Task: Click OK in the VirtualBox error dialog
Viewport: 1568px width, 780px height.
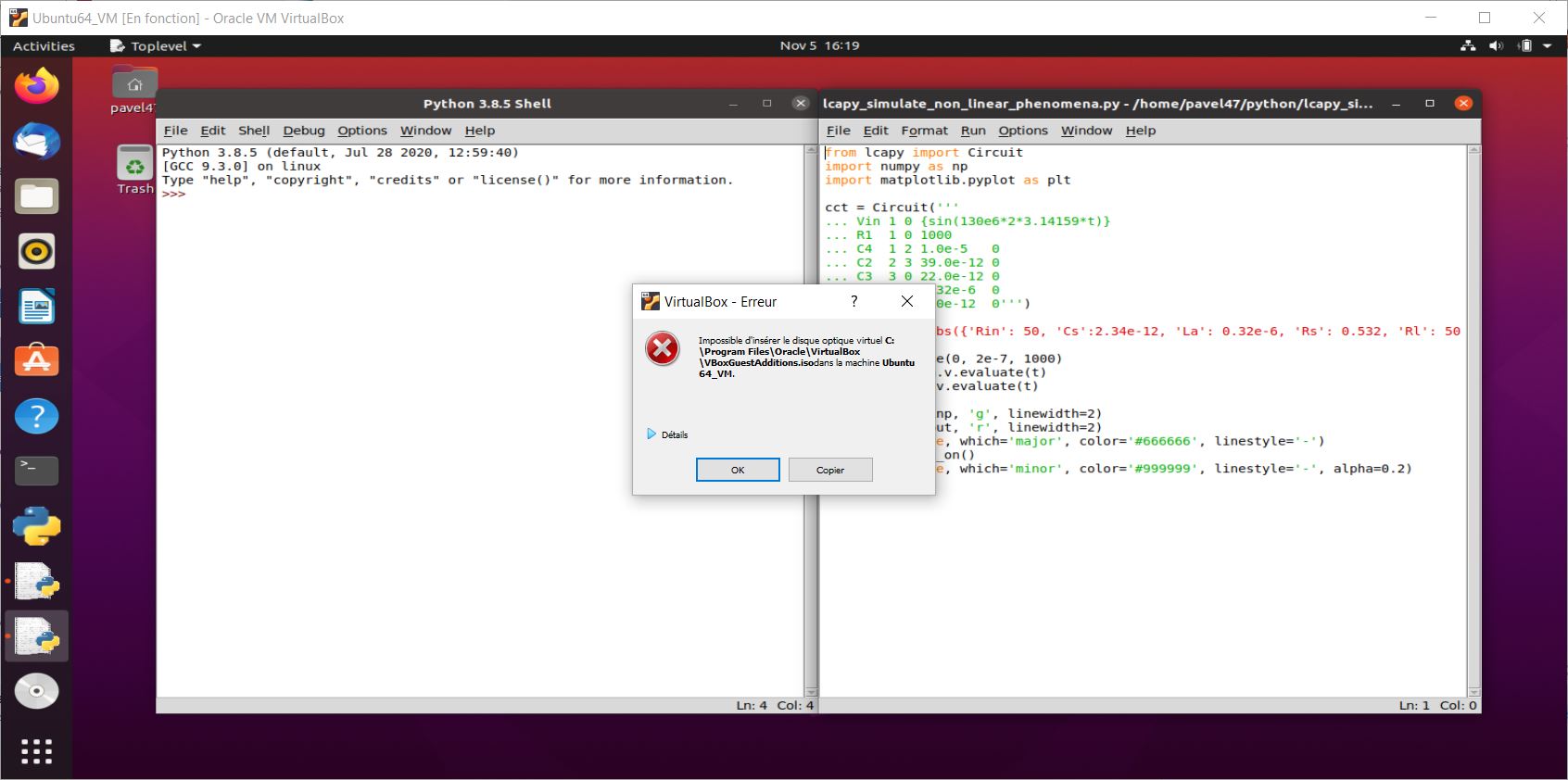Action: coord(738,470)
